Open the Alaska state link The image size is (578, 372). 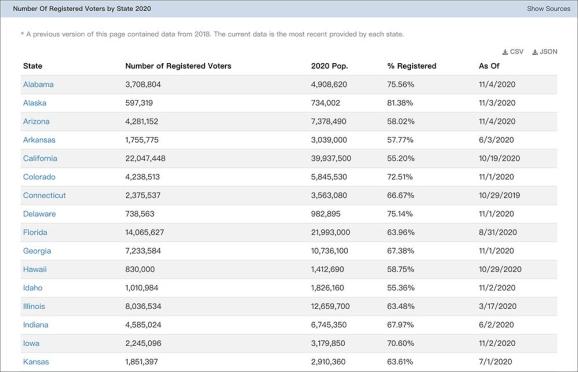[x=35, y=103]
